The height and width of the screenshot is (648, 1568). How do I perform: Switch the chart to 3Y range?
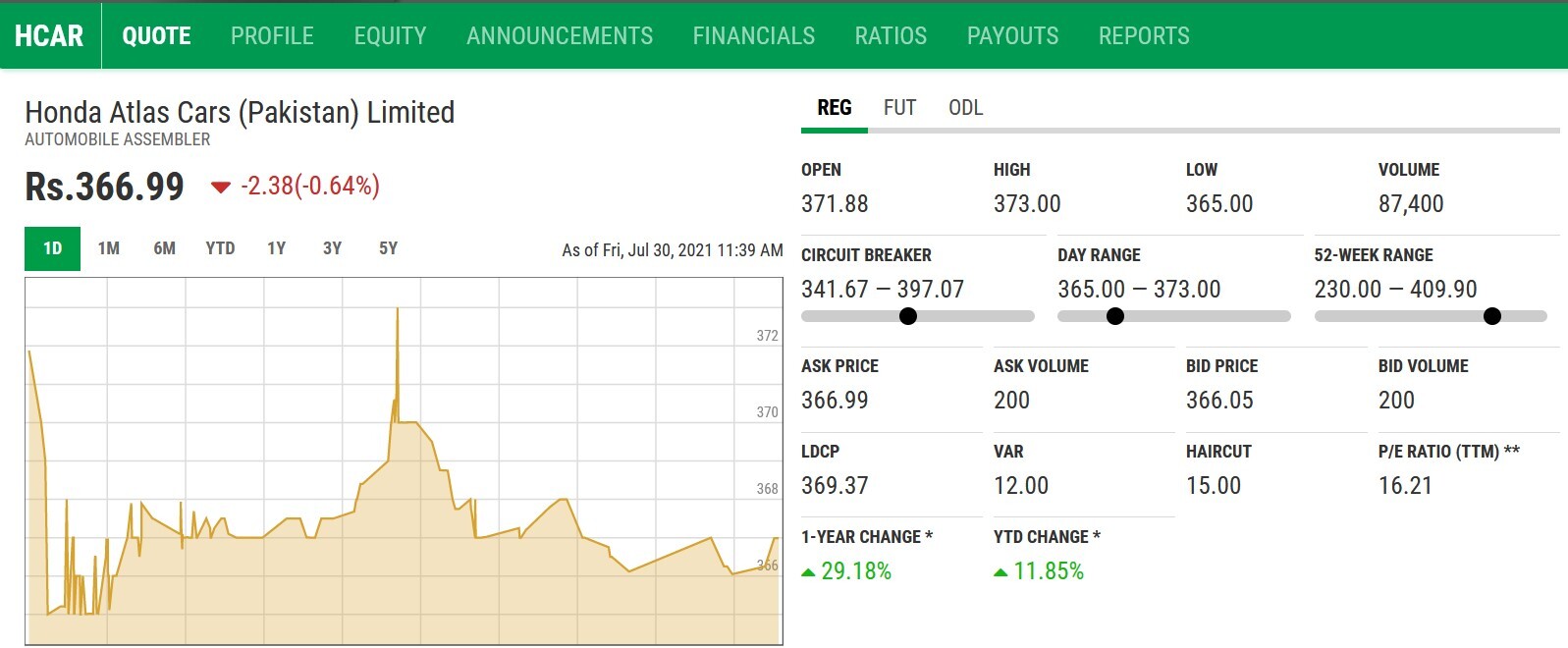tap(333, 248)
